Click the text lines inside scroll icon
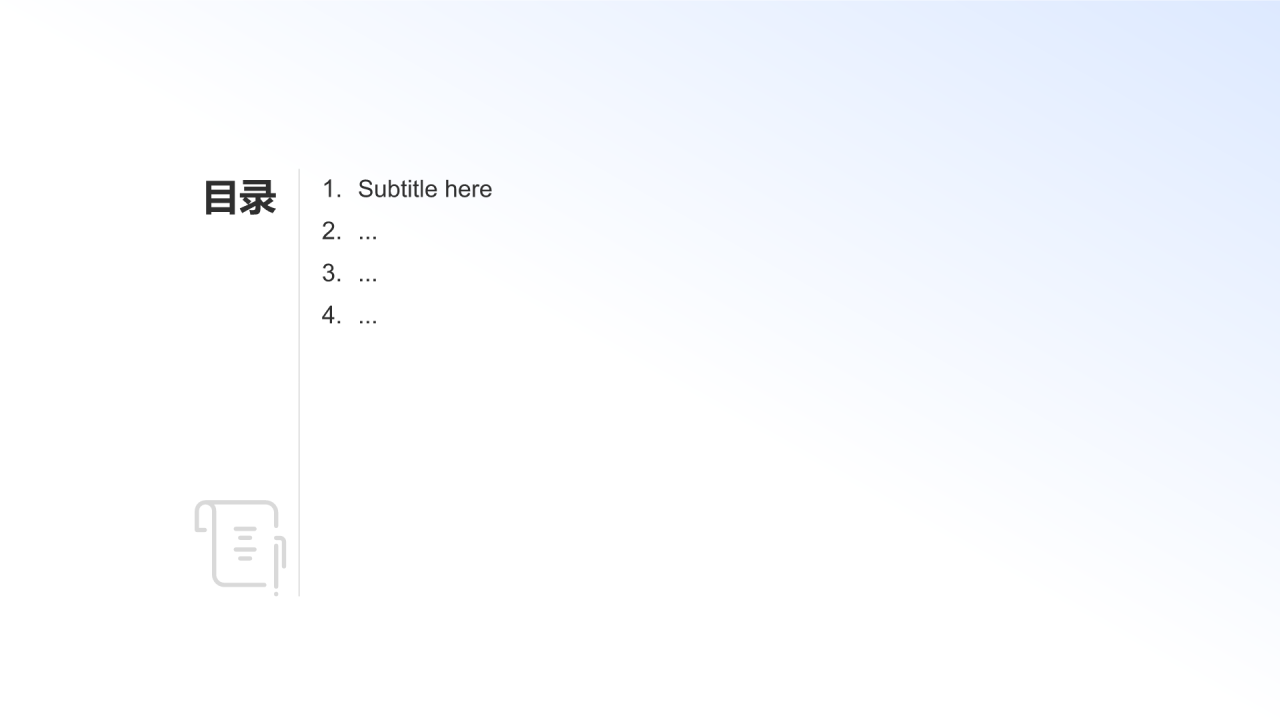Viewport: 1280px width, 720px height. (245, 543)
